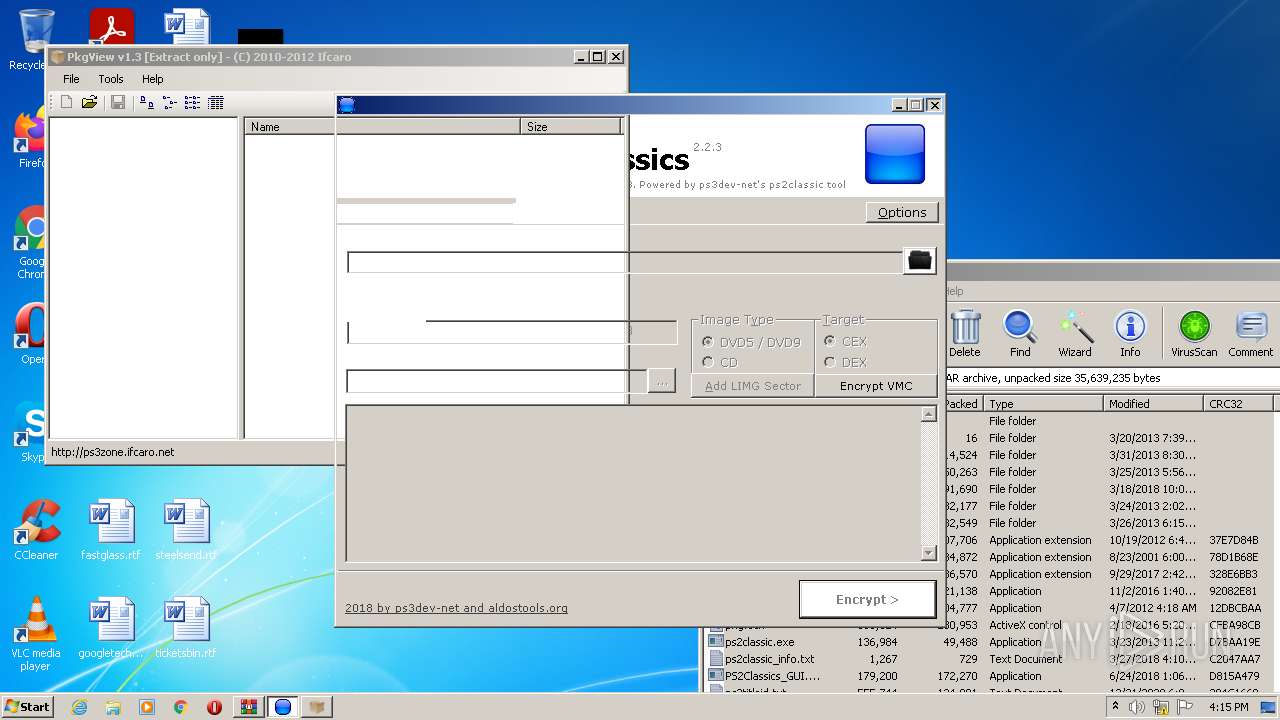Select DVD5 / DVD9 image type
The height and width of the screenshot is (720, 1280).
(x=751, y=342)
